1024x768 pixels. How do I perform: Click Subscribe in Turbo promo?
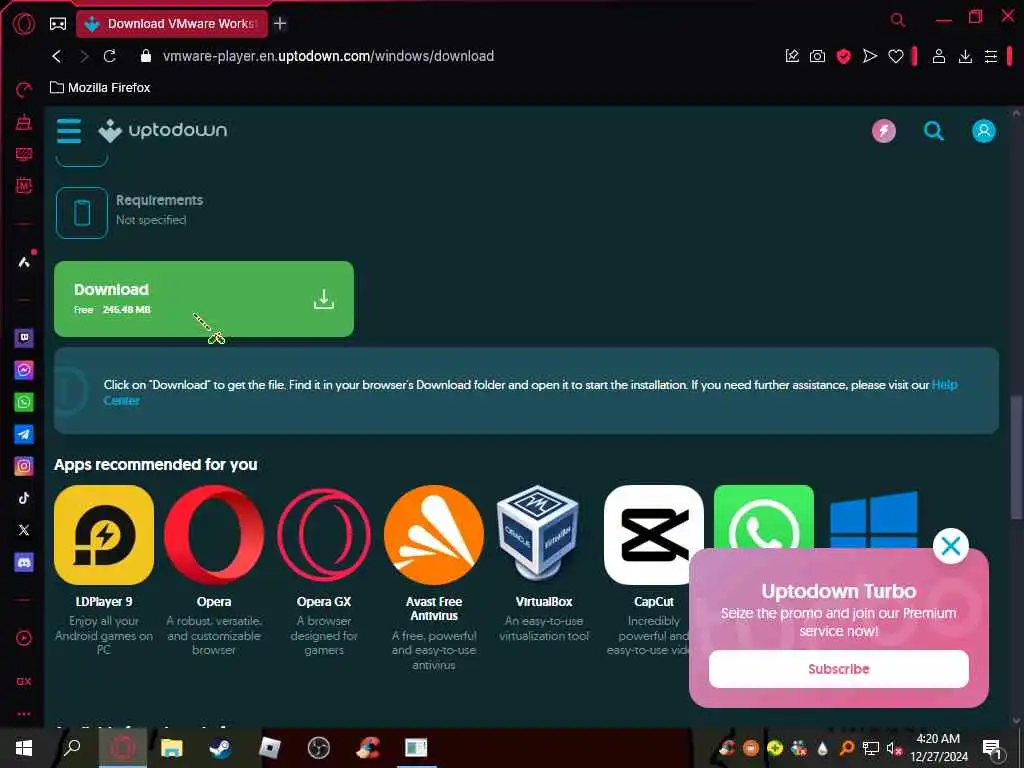pyautogui.click(x=839, y=669)
